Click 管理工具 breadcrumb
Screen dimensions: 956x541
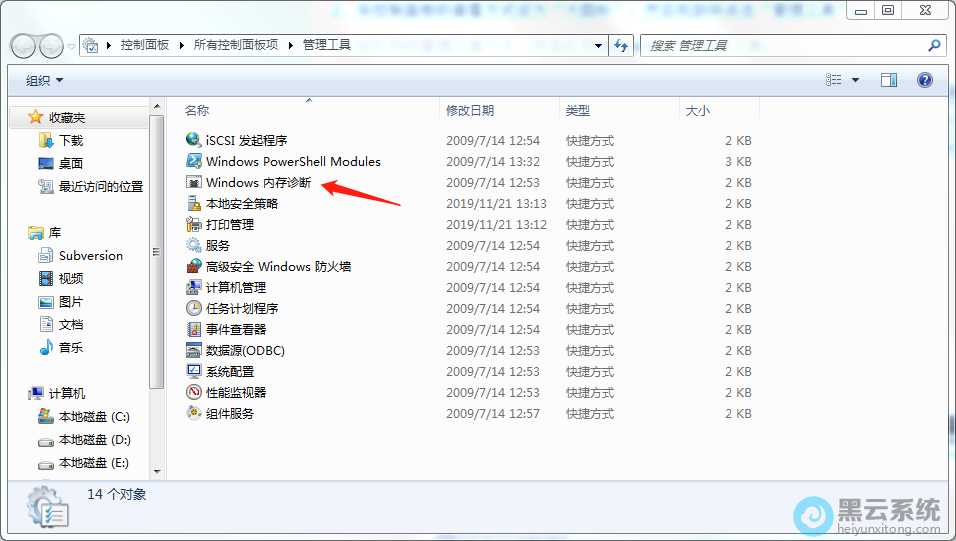(x=327, y=45)
